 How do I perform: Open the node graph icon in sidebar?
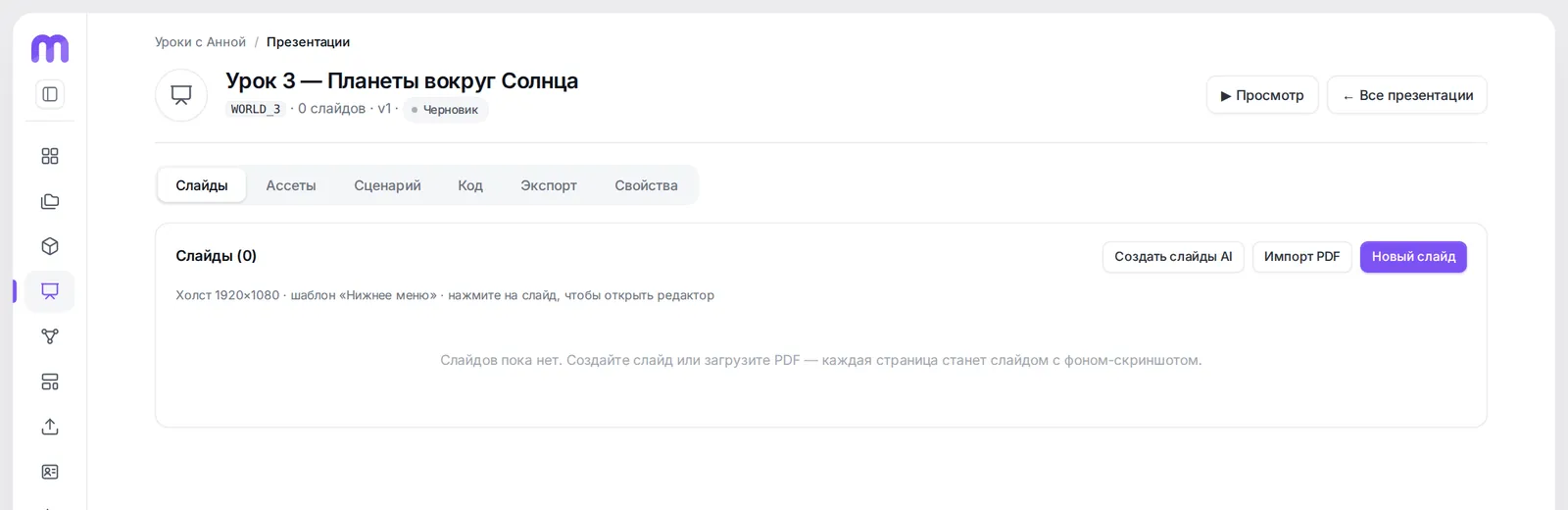click(50, 336)
